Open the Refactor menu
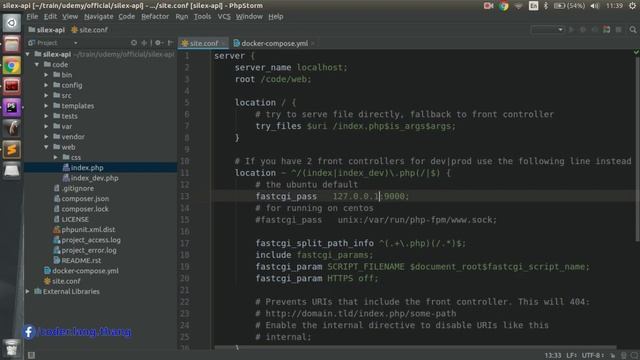 point(155,17)
